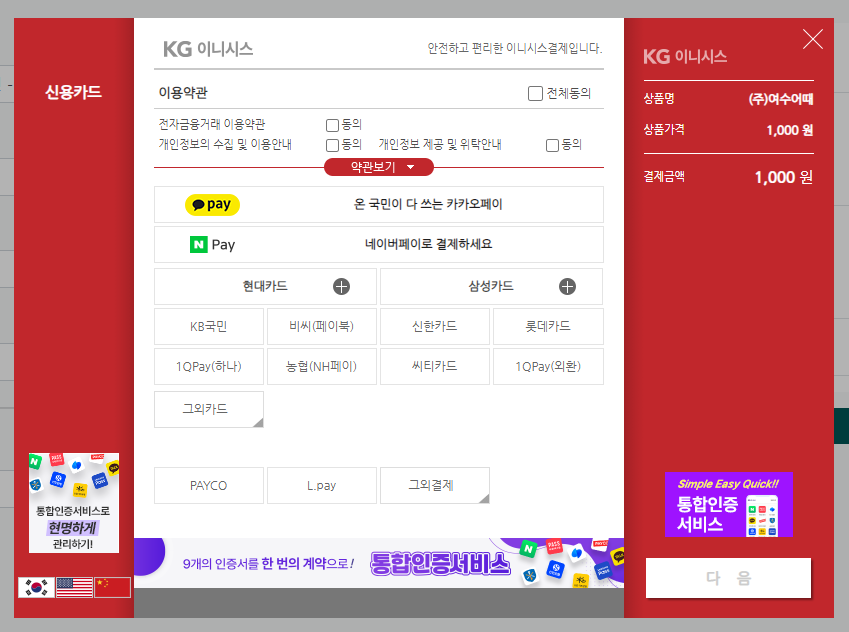The image size is (849, 632).
Task: Click the plus icon next to 현대카드
Action: (341, 286)
